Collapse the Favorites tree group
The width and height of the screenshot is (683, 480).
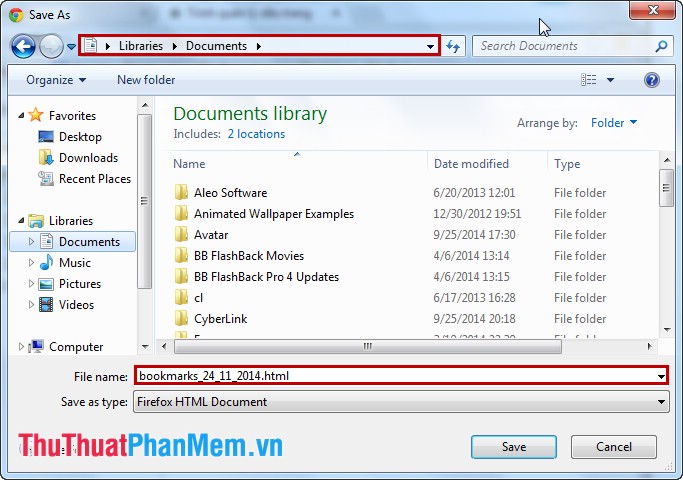click(21, 115)
